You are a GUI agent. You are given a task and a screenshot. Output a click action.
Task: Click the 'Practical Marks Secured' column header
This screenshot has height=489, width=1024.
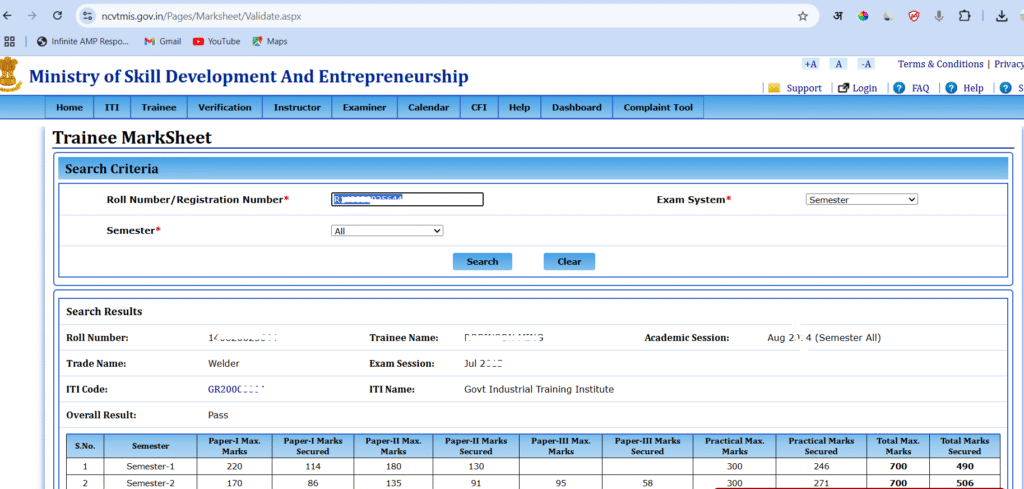click(821, 446)
